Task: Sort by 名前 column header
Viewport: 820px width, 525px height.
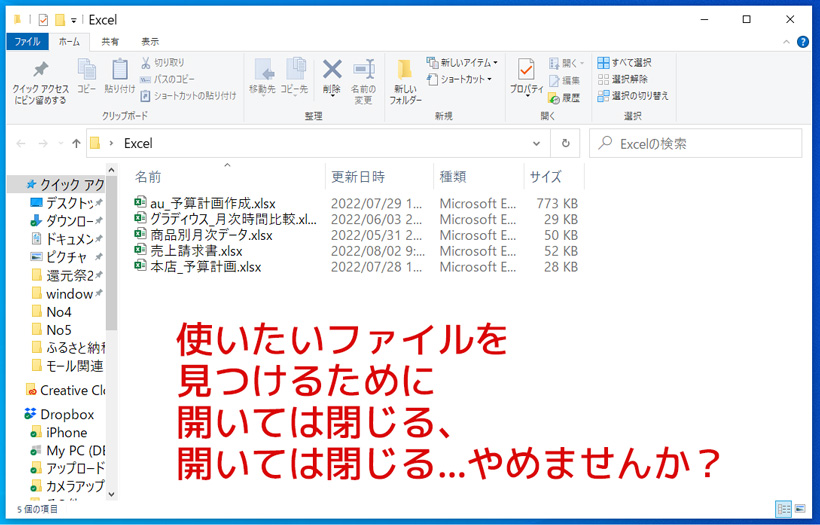Action: [x=148, y=177]
